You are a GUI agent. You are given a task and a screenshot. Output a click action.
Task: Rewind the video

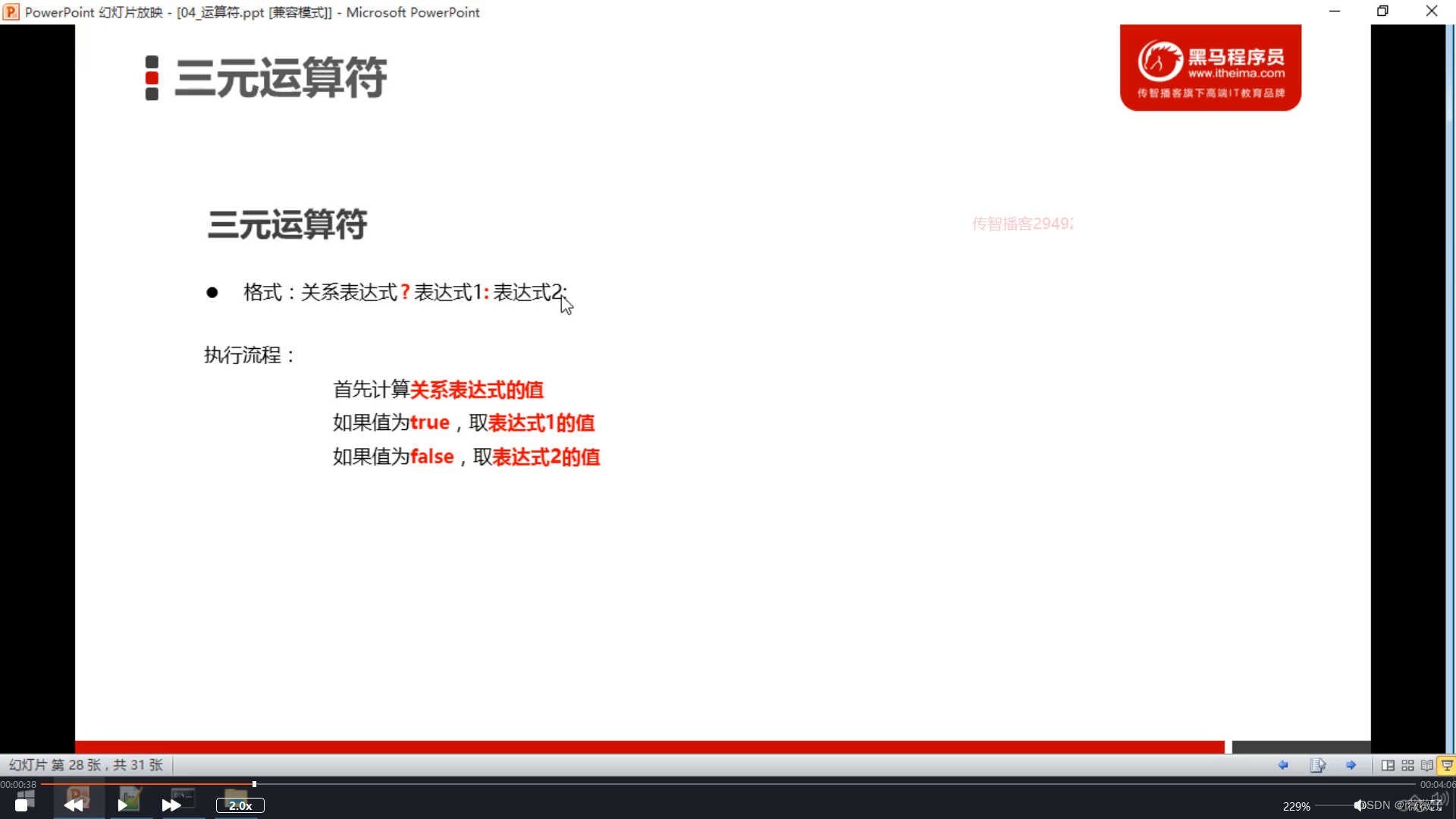pos(74,805)
